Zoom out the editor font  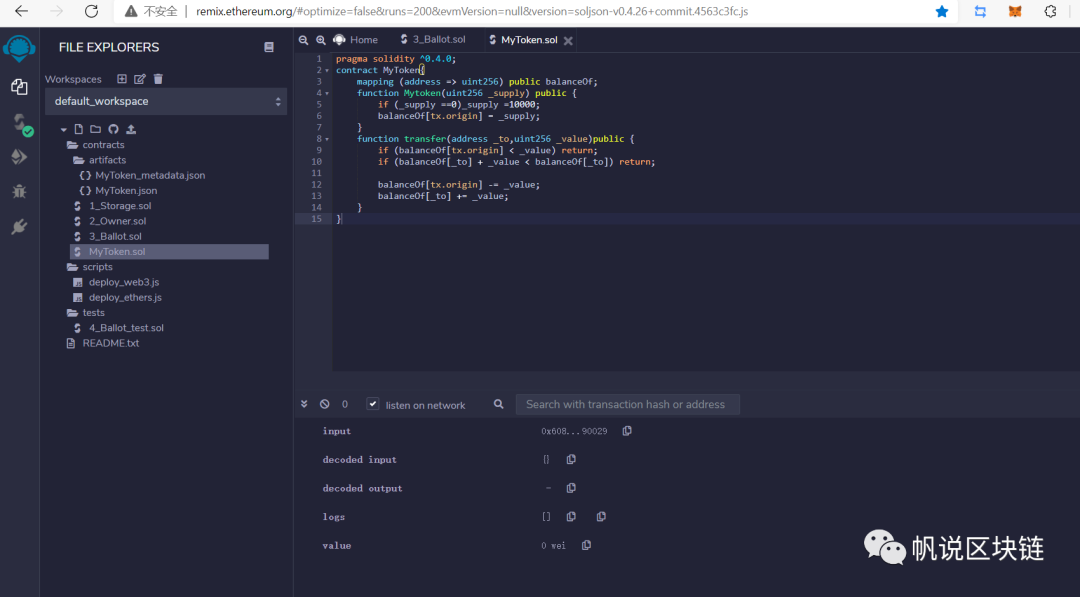[303, 40]
